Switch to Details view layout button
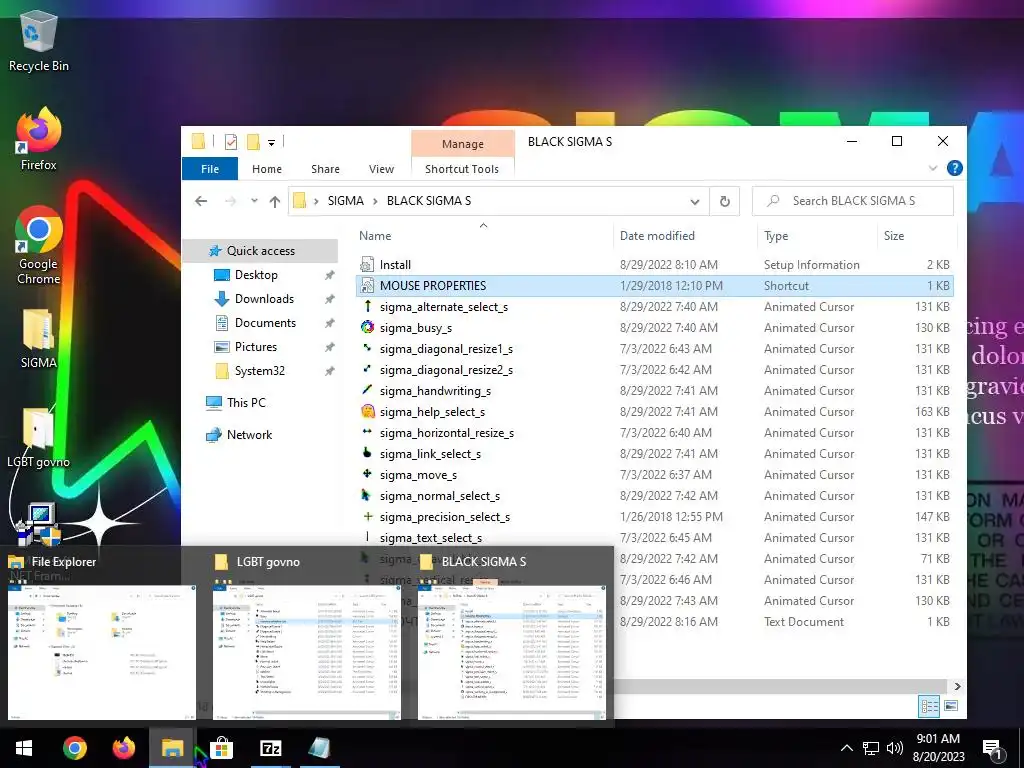Viewport: 1024px width, 768px height. coord(929,706)
